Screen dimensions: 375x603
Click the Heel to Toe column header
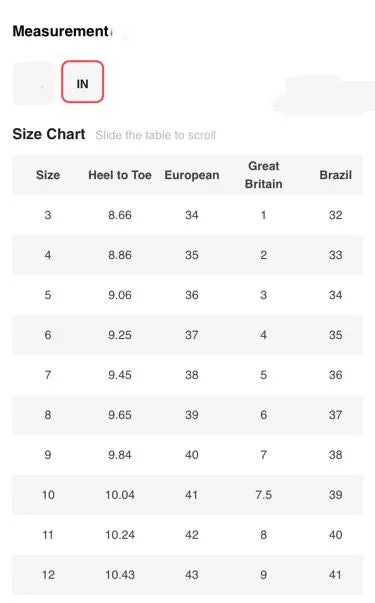coord(120,175)
